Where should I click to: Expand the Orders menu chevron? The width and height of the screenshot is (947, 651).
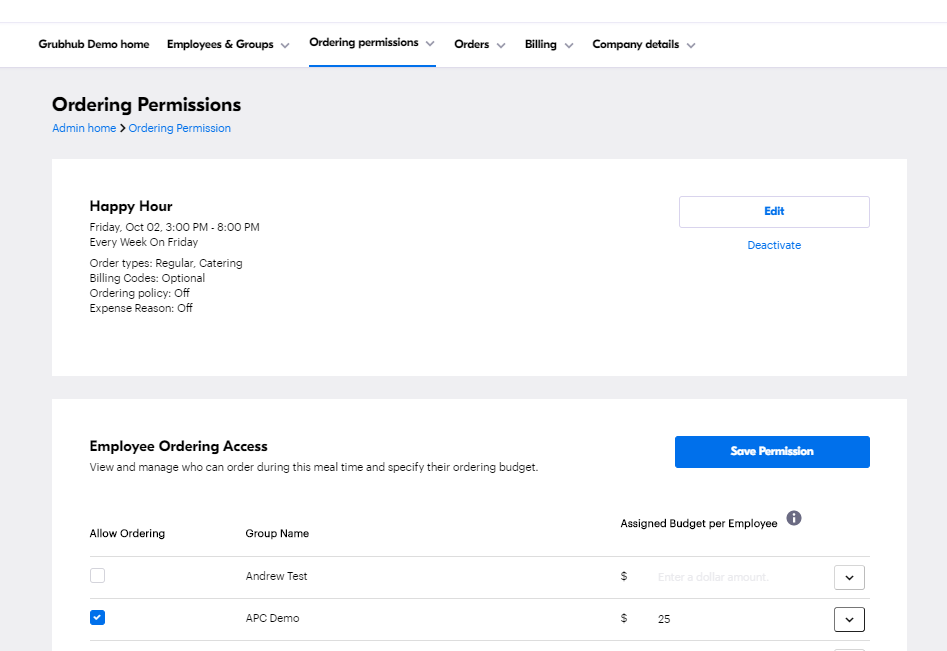[x=501, y=45]
